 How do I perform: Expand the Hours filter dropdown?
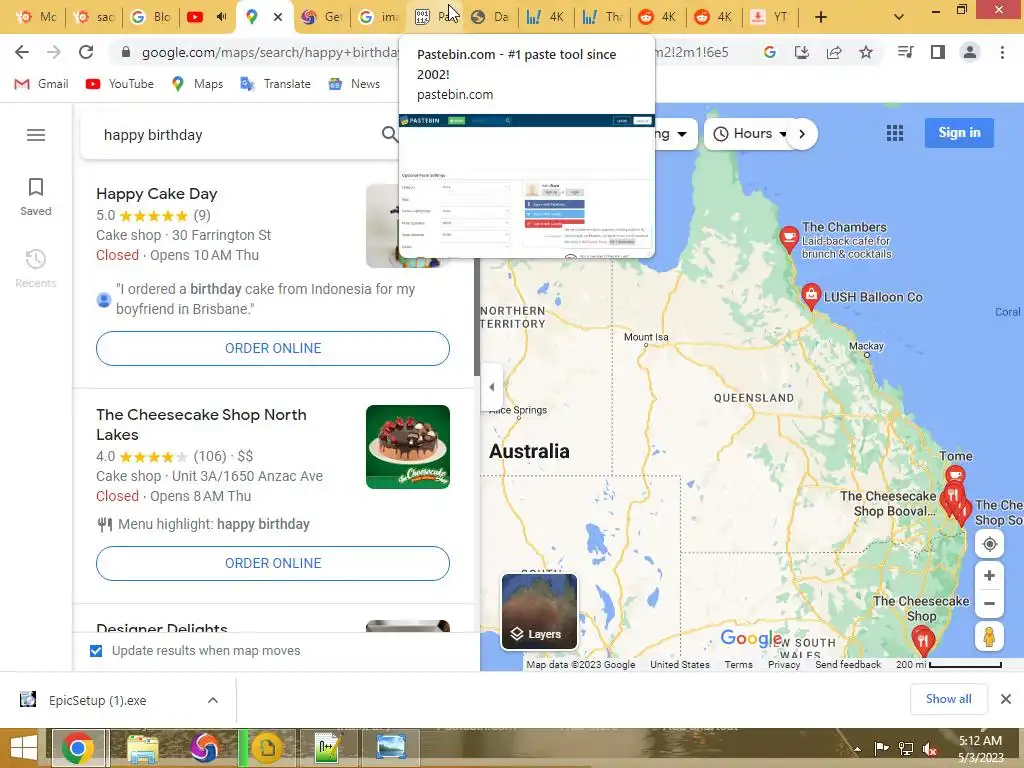[x=750, y=134]
